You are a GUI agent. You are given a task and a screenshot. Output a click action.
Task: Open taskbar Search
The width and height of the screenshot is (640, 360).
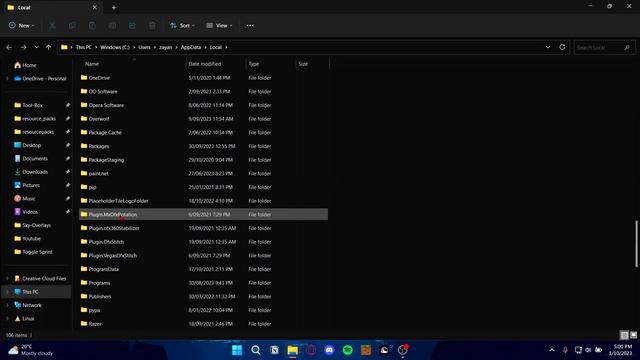pyautogui.click(x=256, y=350)
